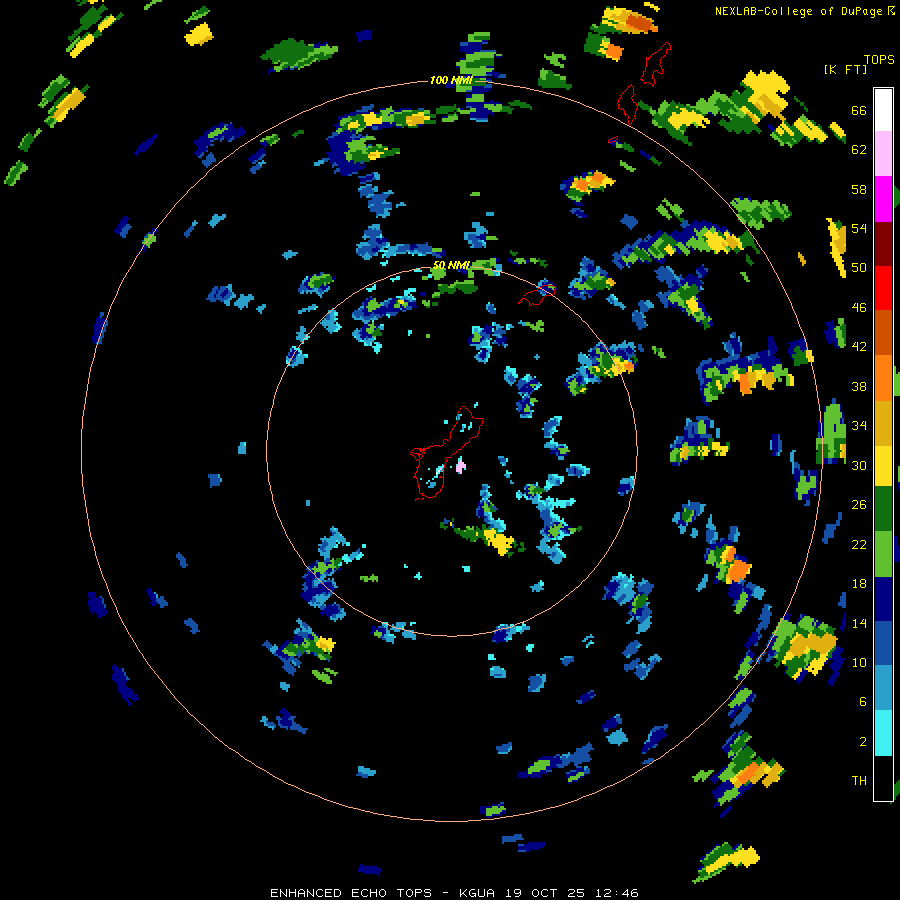Screen dimensions: 900x900
Task: Click the 26 legend value
Action: pyautogui.click(x=859, y=505)
